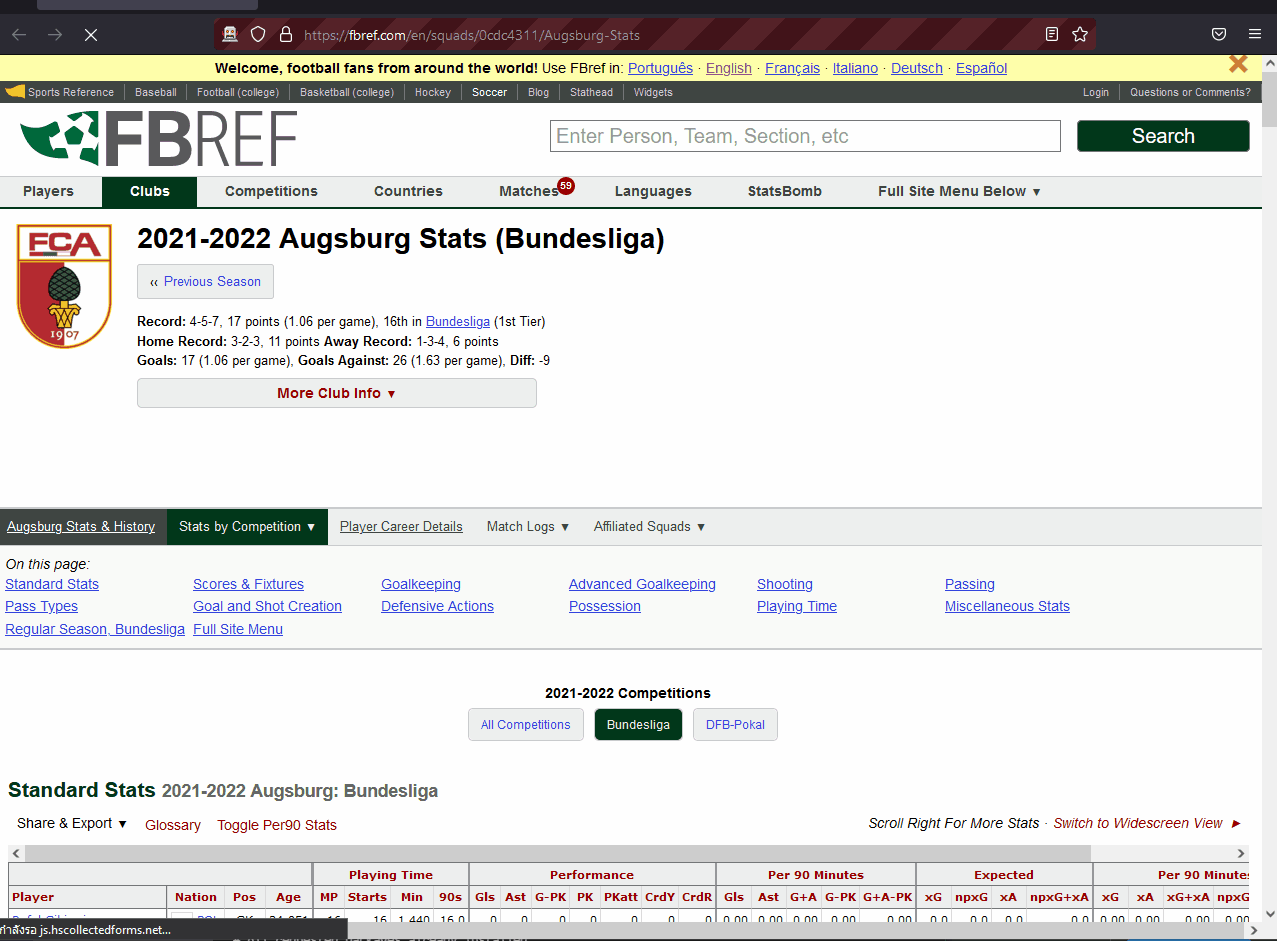Image resolution: width=1277 pixels, height=941 pixels.
Task: Expand Match Logs dropdown
Action: (x=528, y=526)
